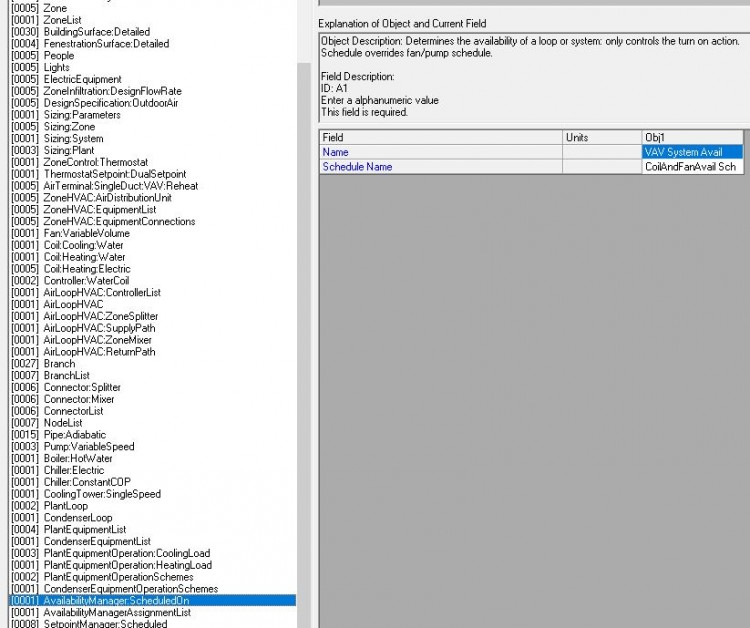
Task: Select Pump:VariableSpeed class
Action: click(x=88, y=446)
